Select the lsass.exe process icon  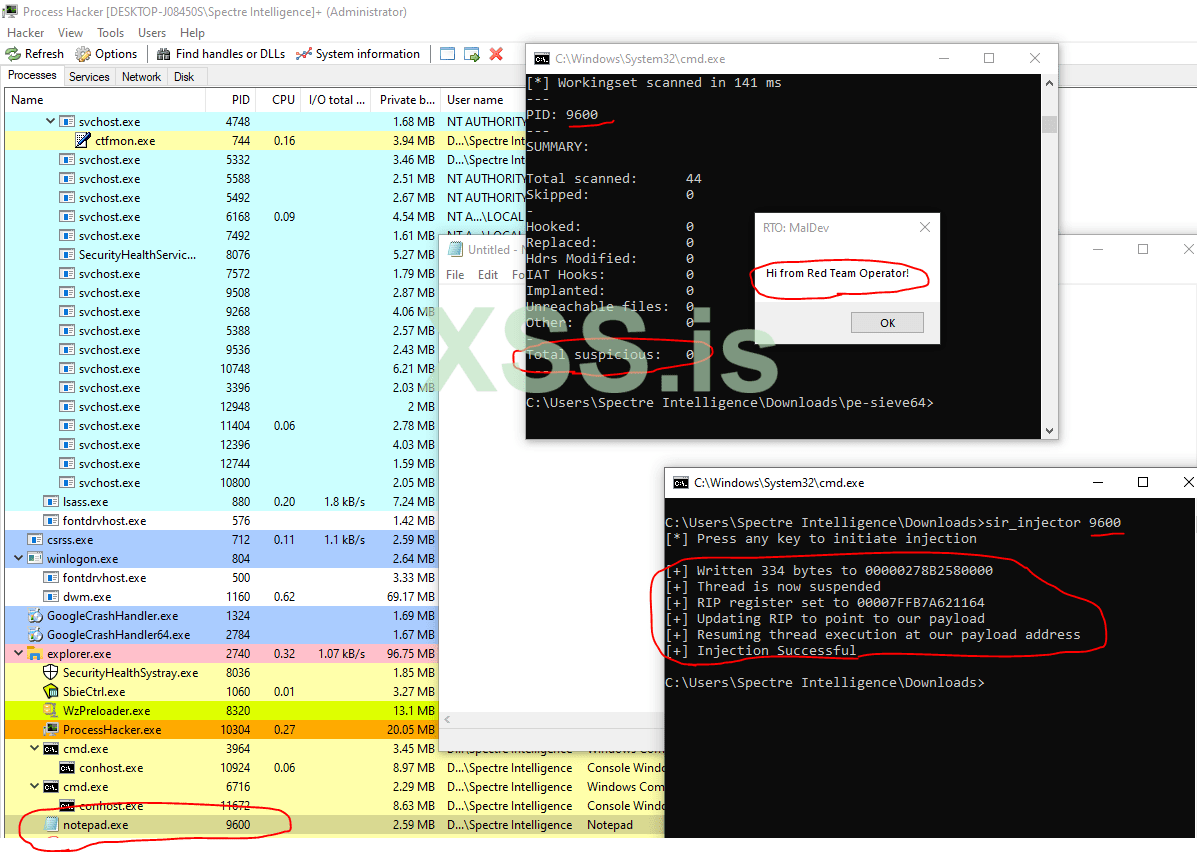pyautogui.click(x=51, y=502)
